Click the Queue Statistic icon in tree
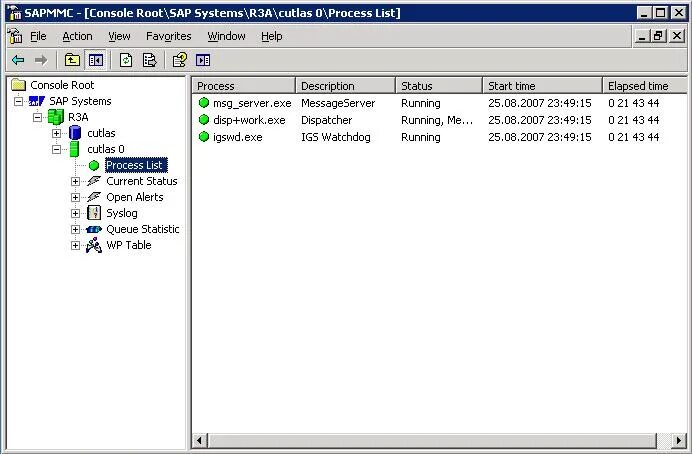The image size is (692, 454). (94, 229)
